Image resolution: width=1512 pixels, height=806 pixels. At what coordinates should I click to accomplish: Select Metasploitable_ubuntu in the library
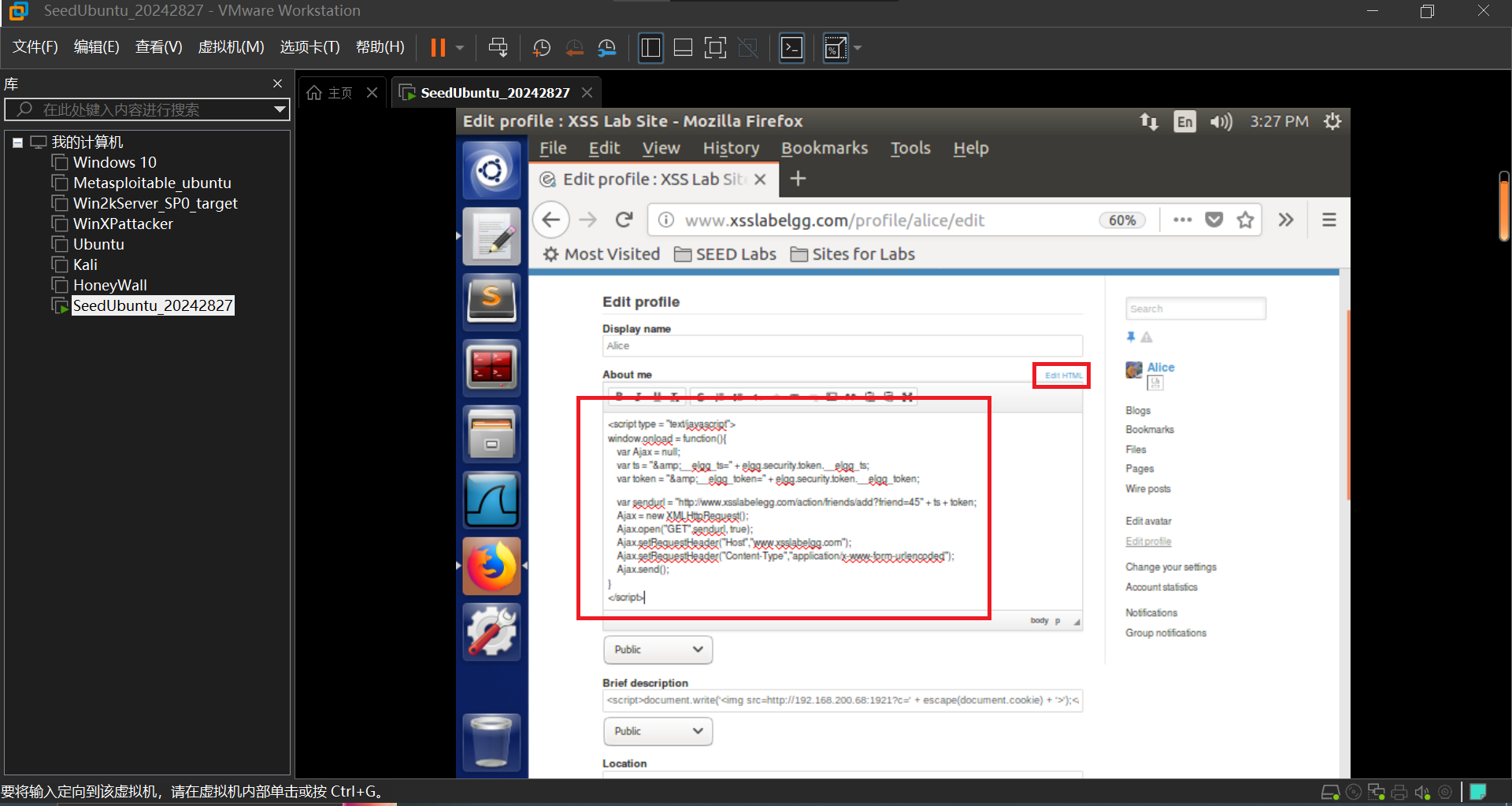point(152,183)
